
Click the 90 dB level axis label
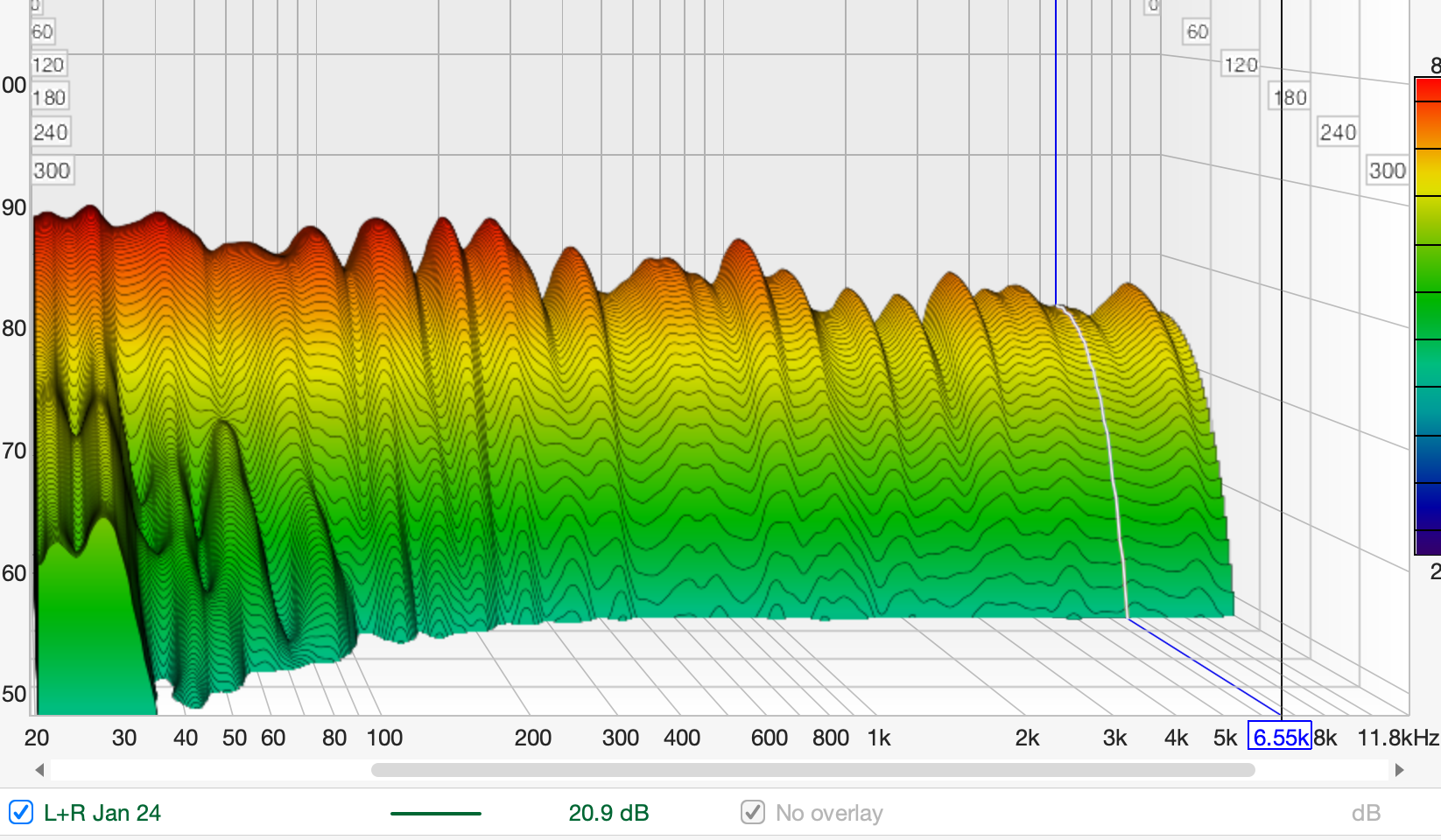(x=14, y=207)
